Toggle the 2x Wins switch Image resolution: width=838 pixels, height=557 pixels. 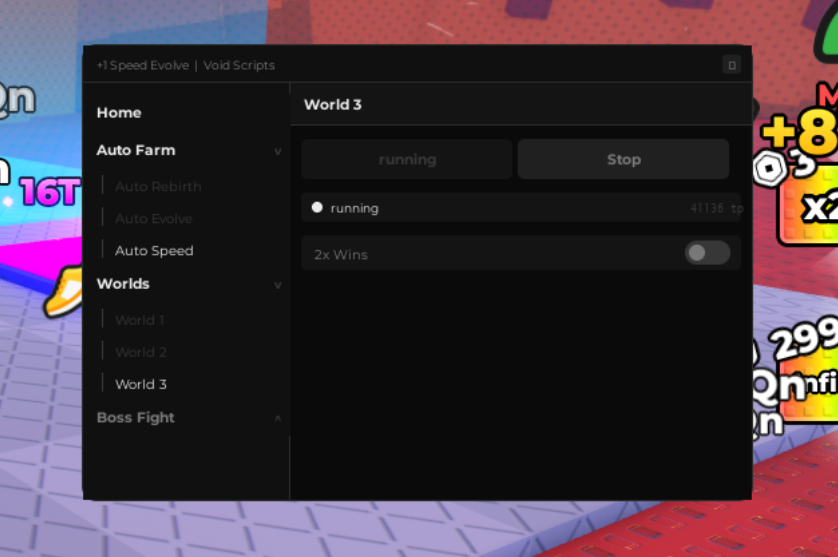click(x=707, y=253)
